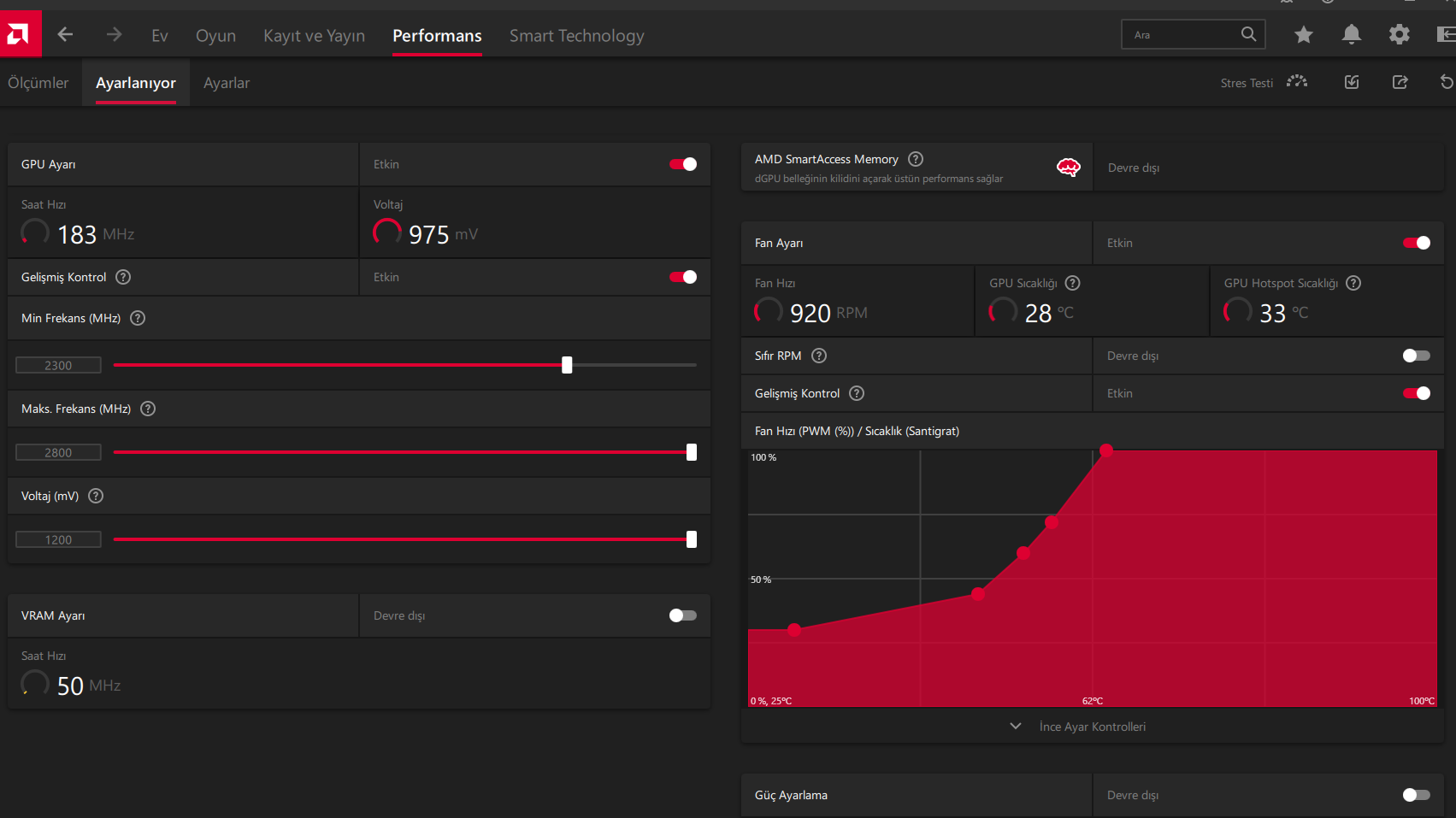Click the AMD logo home icon
Viewport: 1456px width, 818px height.
click(19, 34)
